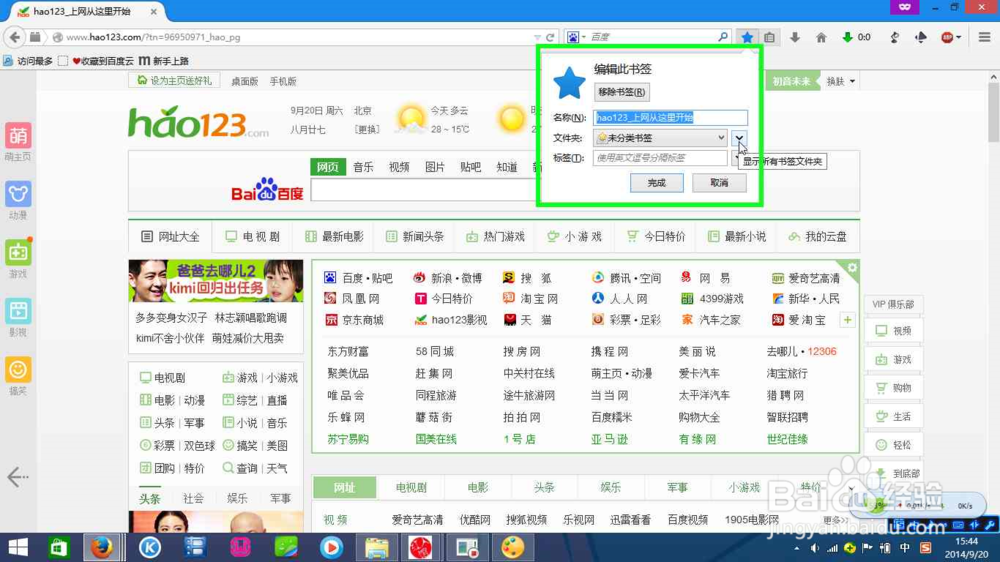This screenshot has width=1000, height=562.
Task: Click the Firefox taskbar icon
Action: [101, 547]
